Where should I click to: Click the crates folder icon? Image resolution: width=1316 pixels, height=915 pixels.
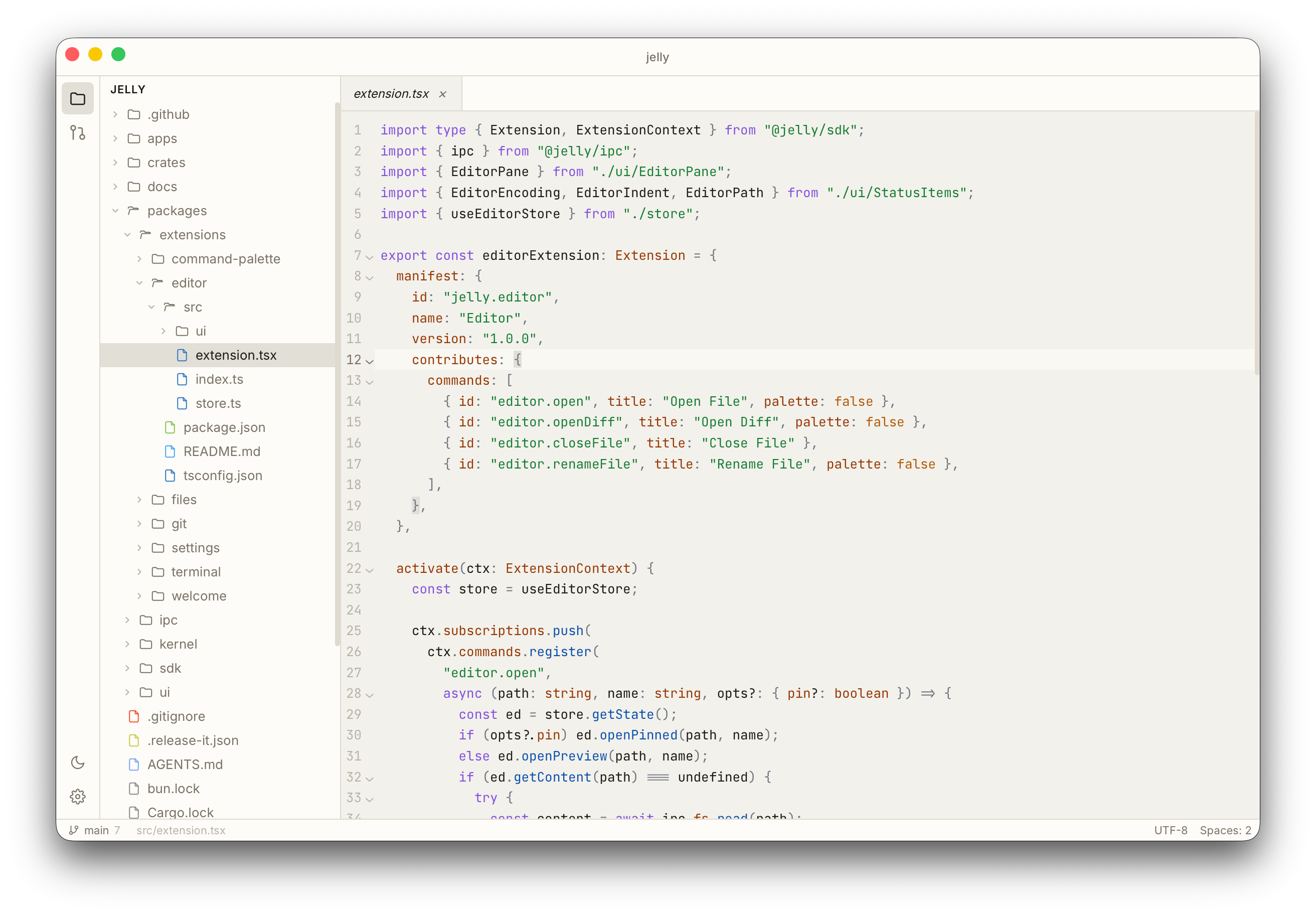tap(134, 162)
